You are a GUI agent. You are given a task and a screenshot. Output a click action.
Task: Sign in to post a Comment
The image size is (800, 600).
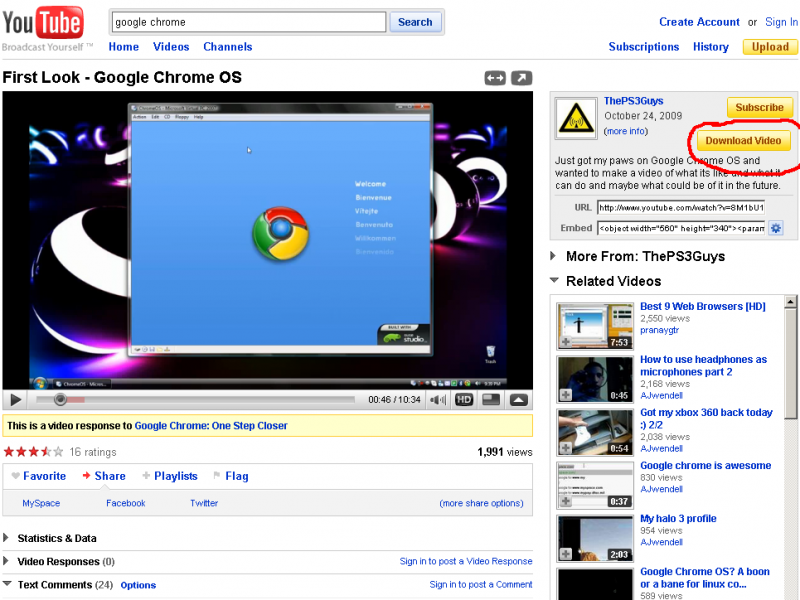pos(481,585)
